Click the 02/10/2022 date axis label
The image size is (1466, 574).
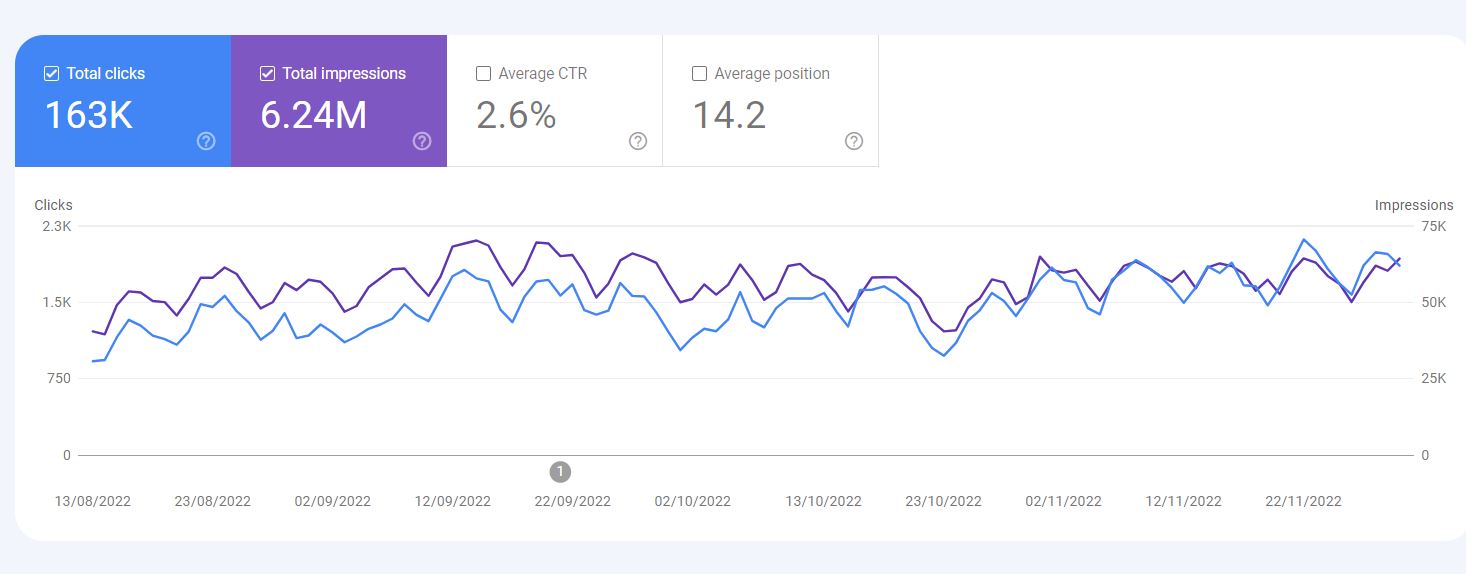692,501
